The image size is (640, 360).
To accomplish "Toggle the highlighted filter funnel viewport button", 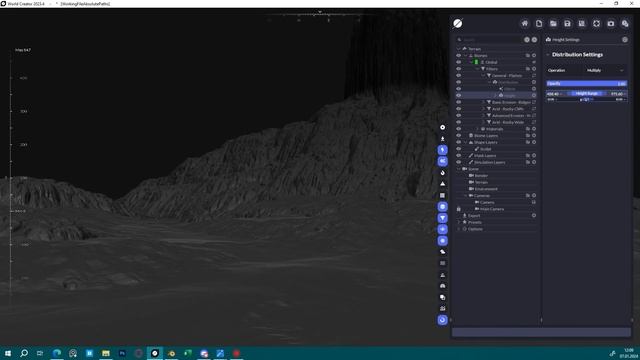I will (442, 218).
